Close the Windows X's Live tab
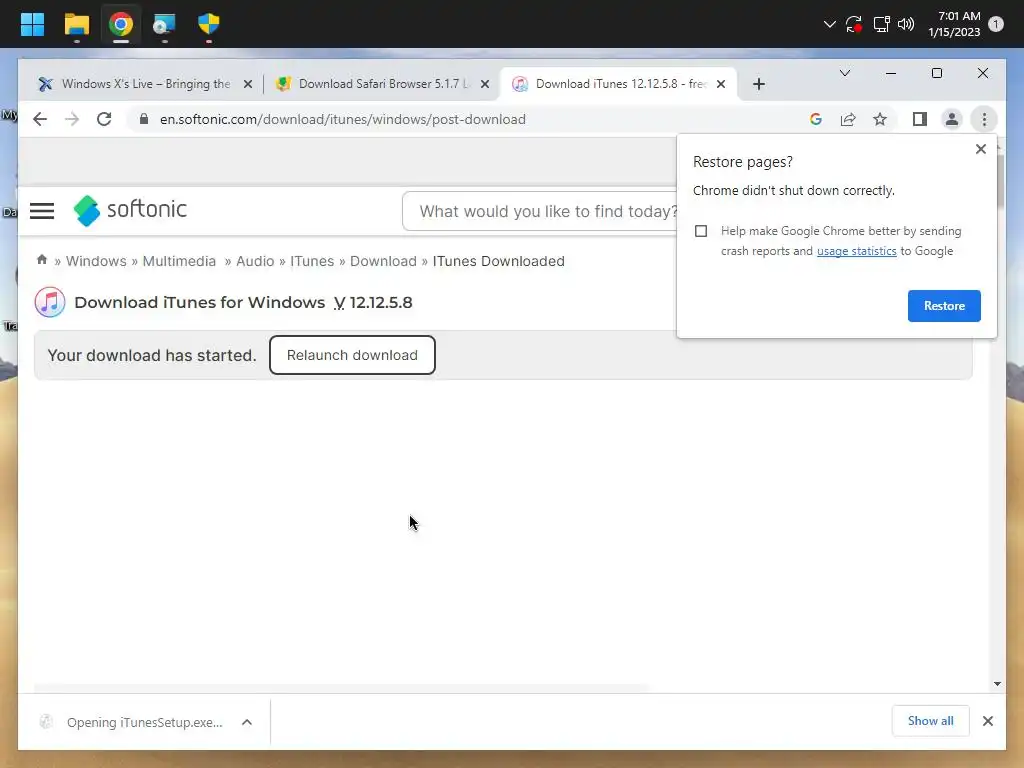Image resolution: width=1024 pixels, height=768 pixels. [248, 84]
